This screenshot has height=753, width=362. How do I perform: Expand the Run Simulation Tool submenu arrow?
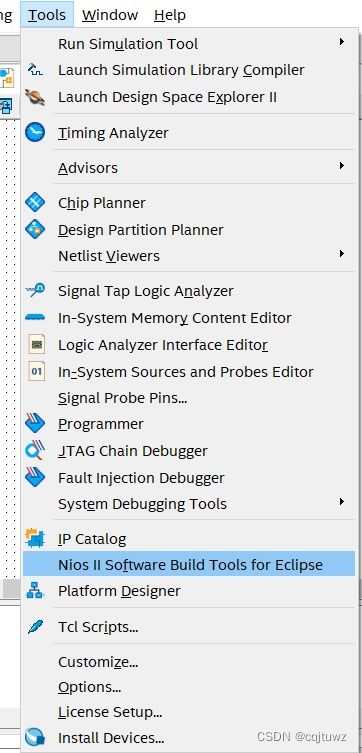(x=341, y=42)
